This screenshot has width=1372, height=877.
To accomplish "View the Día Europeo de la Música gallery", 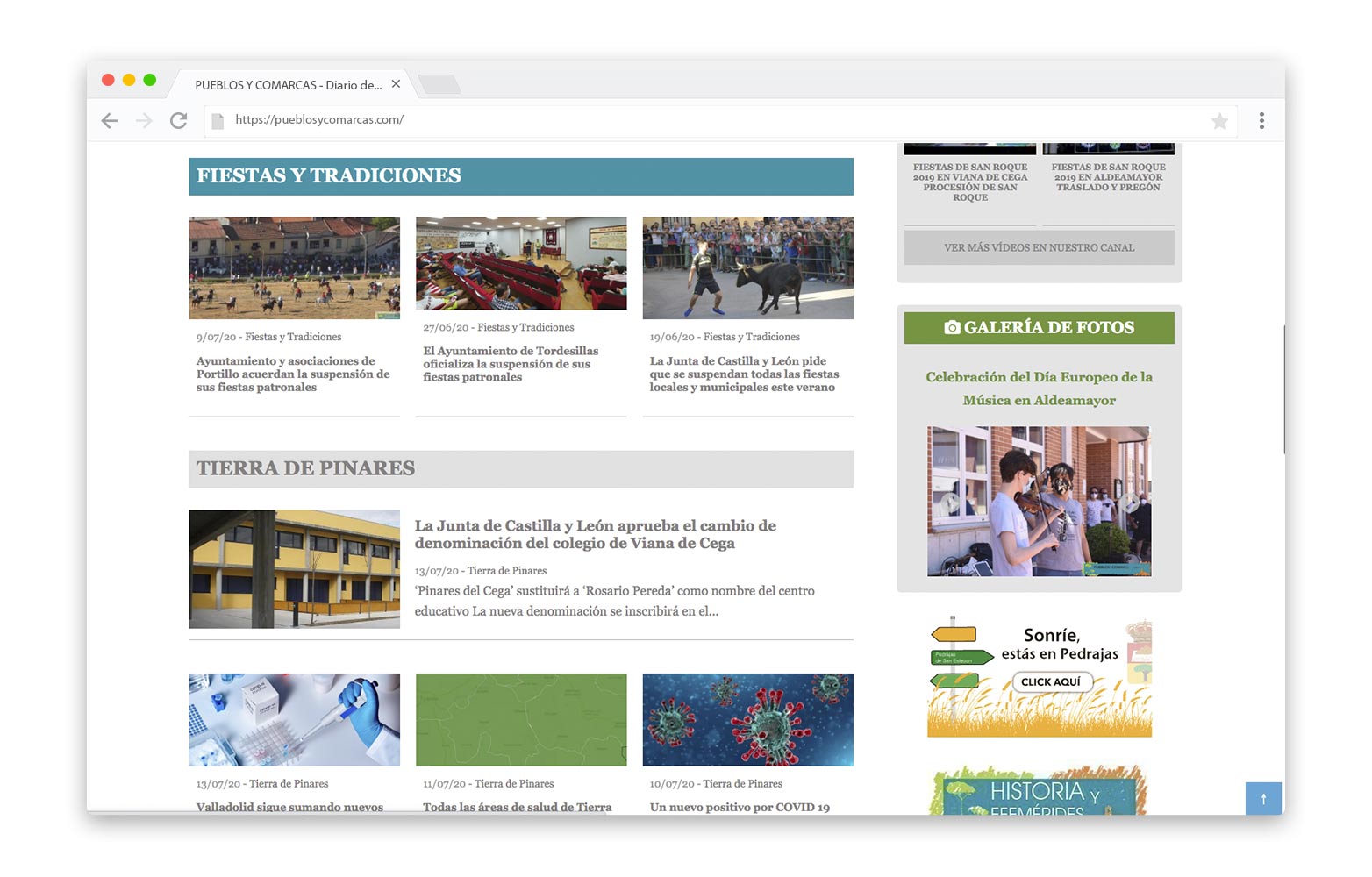I will coord(1039,501).
